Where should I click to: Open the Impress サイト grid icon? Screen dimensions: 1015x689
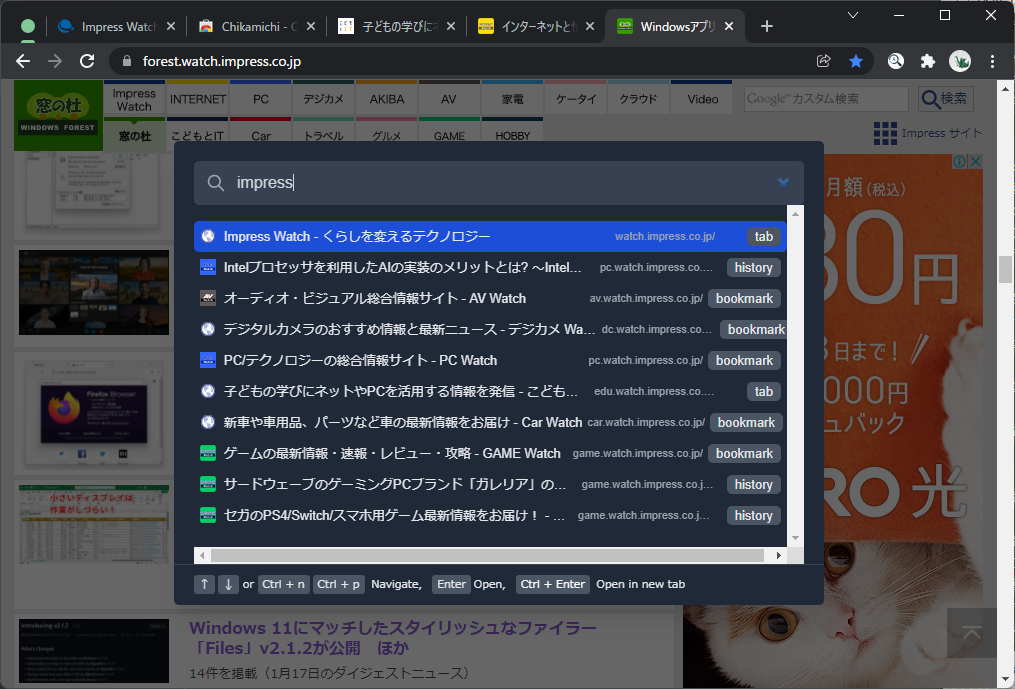coord(888,132)
